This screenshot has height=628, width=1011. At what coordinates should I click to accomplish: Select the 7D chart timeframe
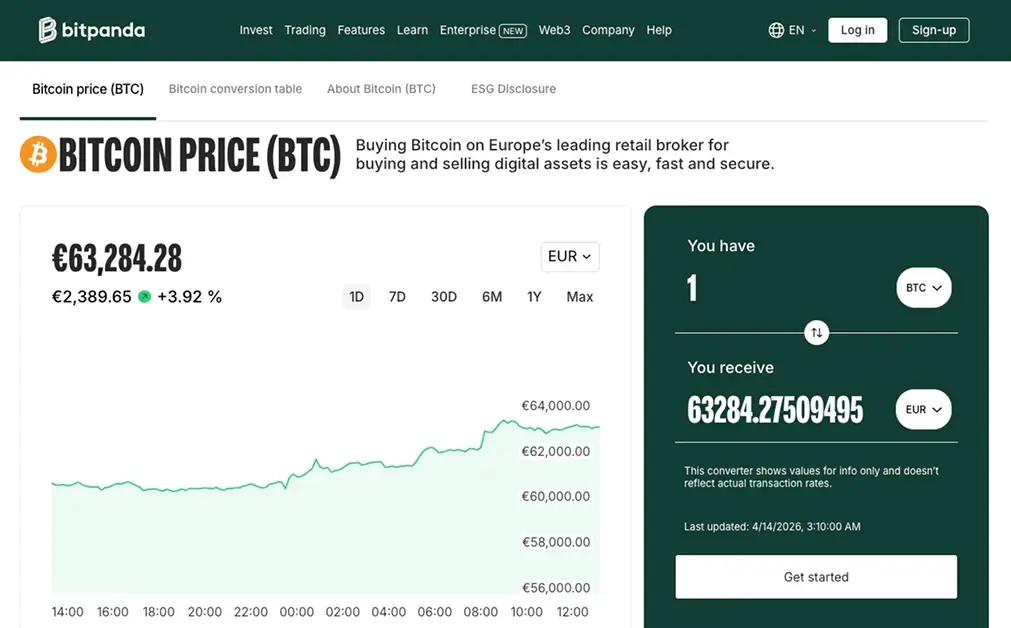[397, 296]
